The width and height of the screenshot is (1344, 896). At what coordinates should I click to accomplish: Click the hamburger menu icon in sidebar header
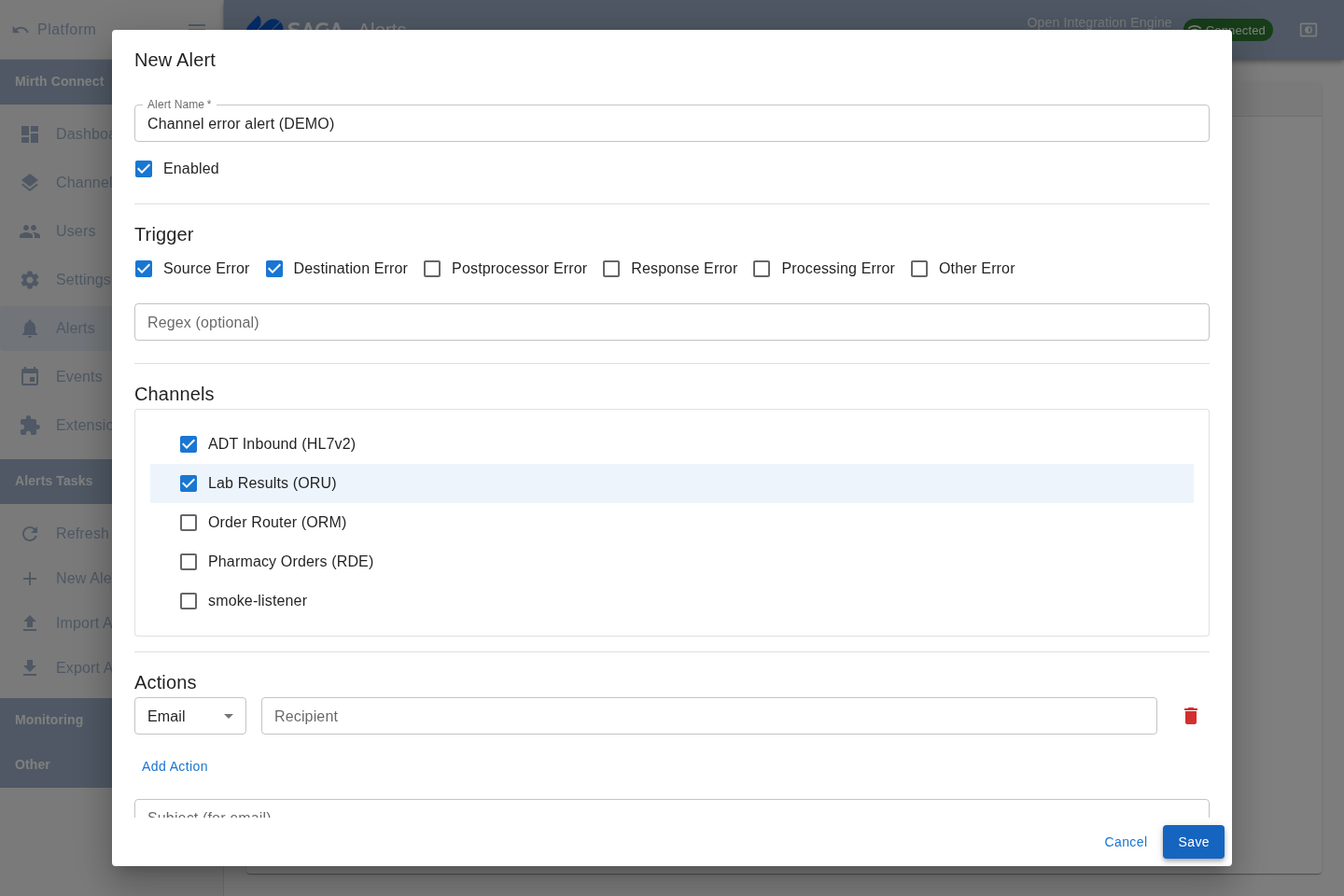[197, 28]
